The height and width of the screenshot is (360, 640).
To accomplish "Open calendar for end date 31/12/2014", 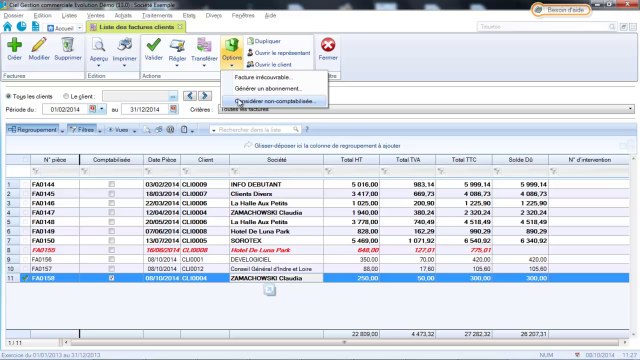I will click(x=173, y=109).
